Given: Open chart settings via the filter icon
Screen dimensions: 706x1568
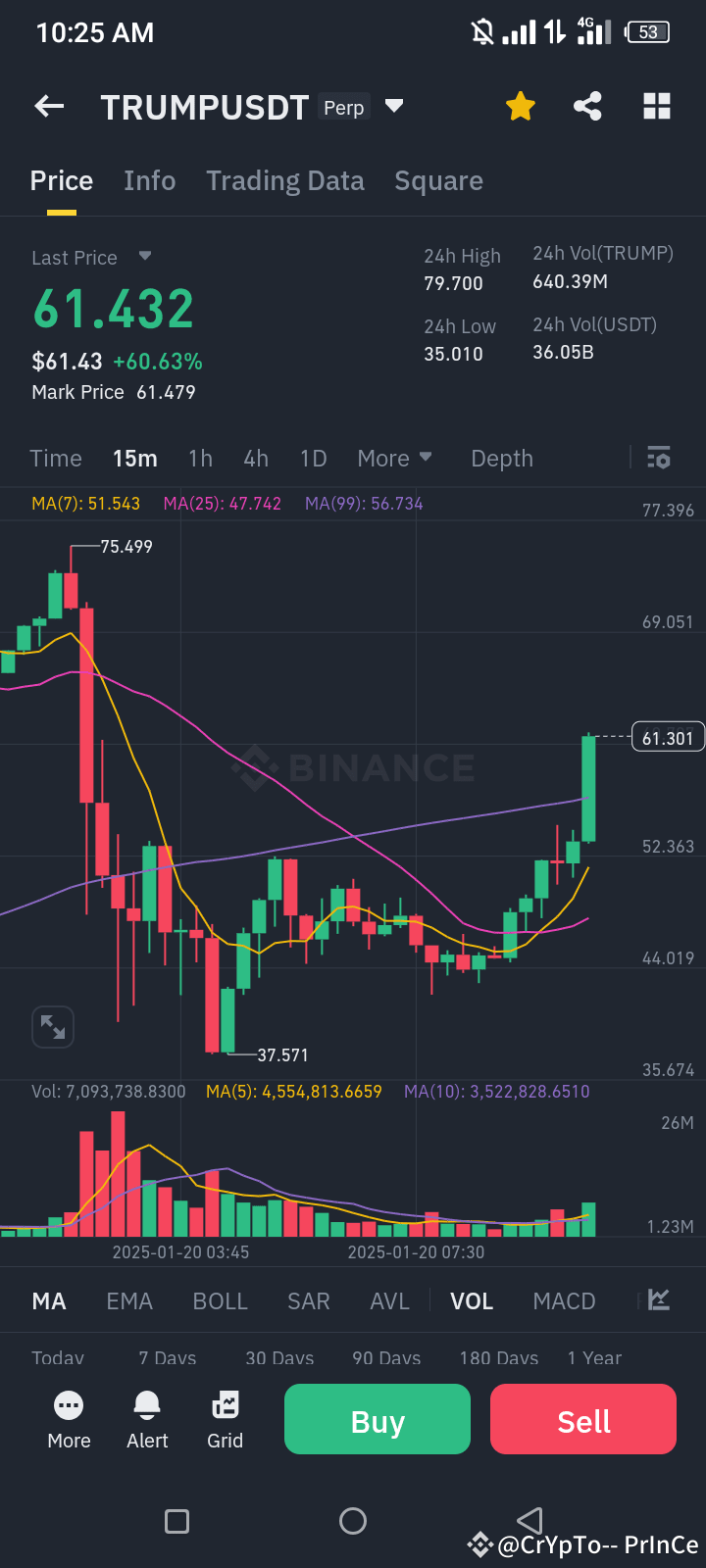Looking at the screenshot, I should click(657, 458).
